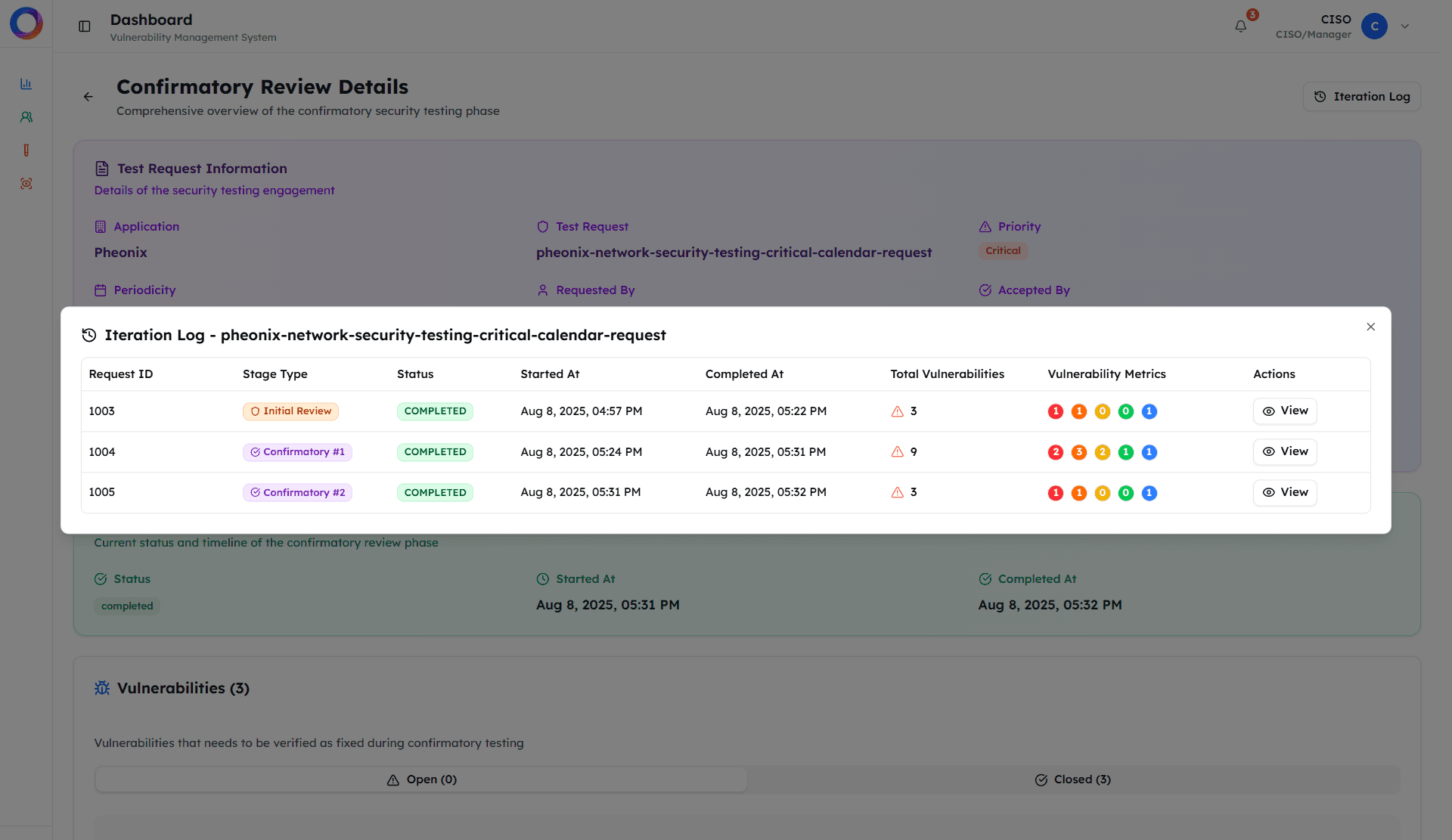Click start time Aug 8, 2025, 04:57 PM
The image size is (1452, 840).
tap(582, 411)
